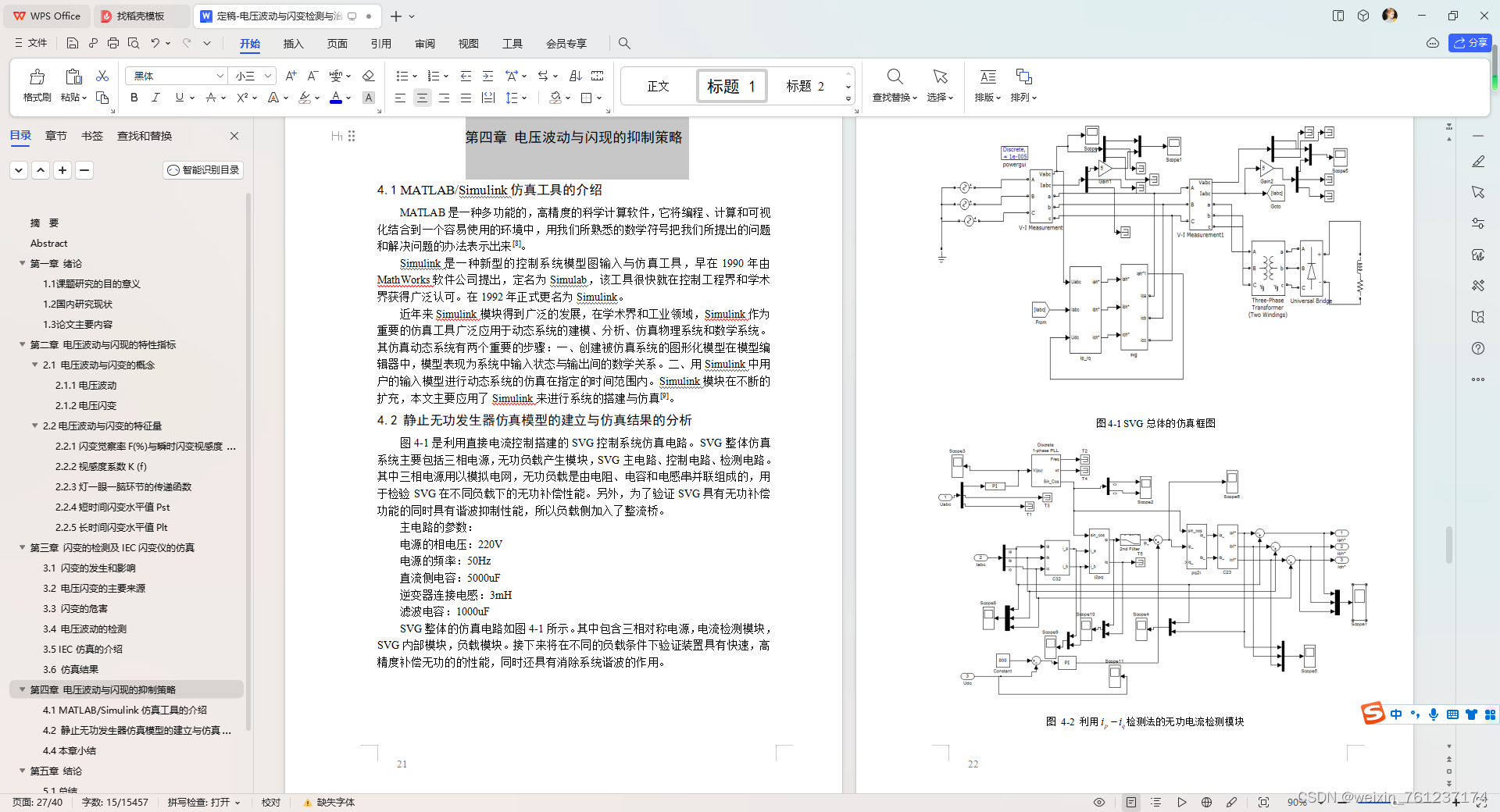Click the Save icon in quick toolbar

pos(73,43)
